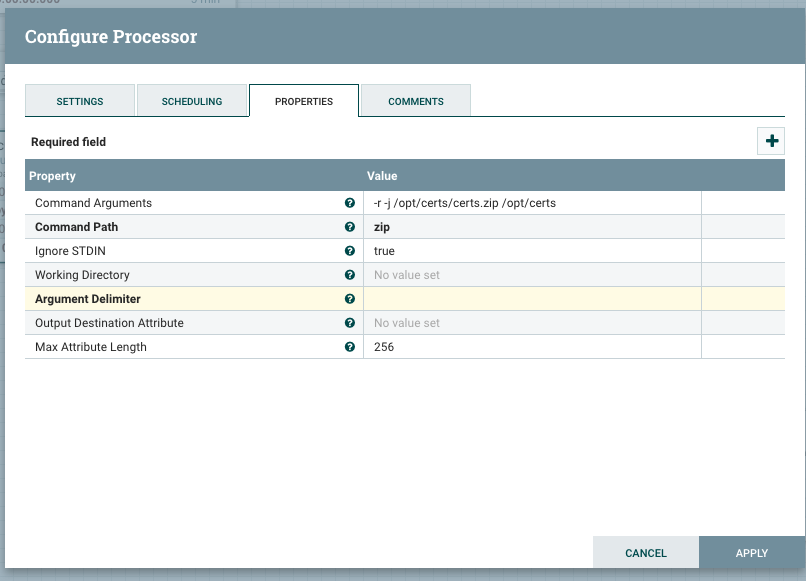806x581 pixels.
Task: Click help icon beside Command Path
Action: [x=350, y=227]
